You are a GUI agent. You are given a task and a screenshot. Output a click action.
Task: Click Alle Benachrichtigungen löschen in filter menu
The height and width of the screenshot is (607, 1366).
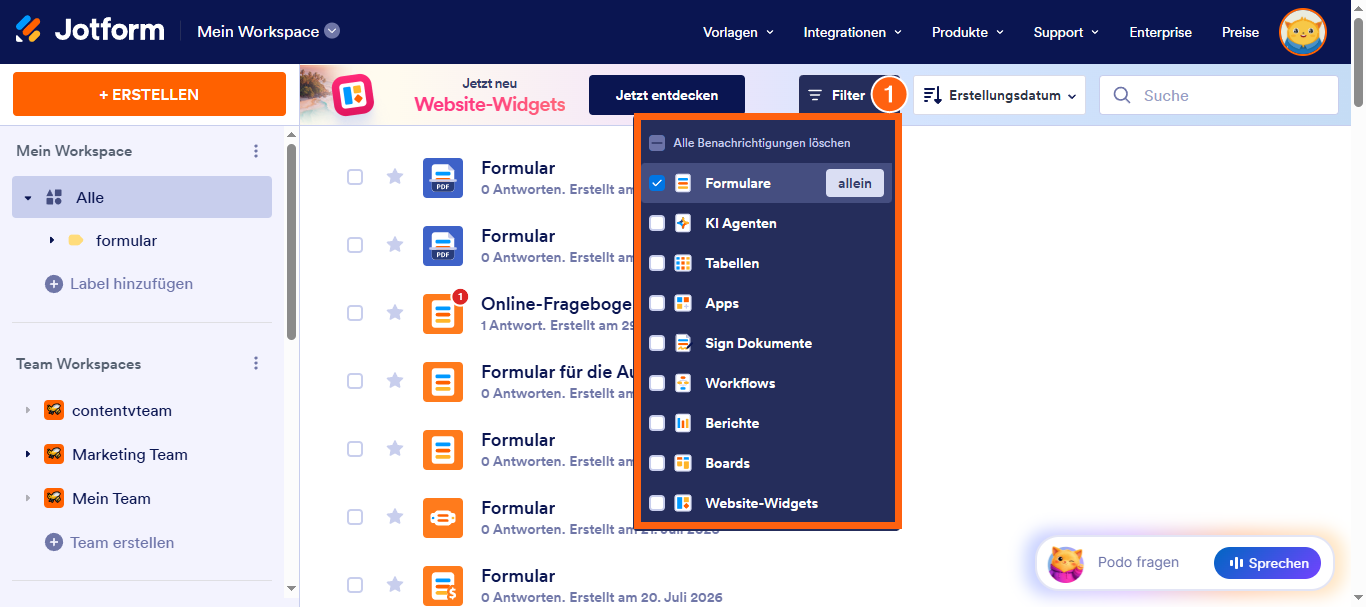point(761,143)
